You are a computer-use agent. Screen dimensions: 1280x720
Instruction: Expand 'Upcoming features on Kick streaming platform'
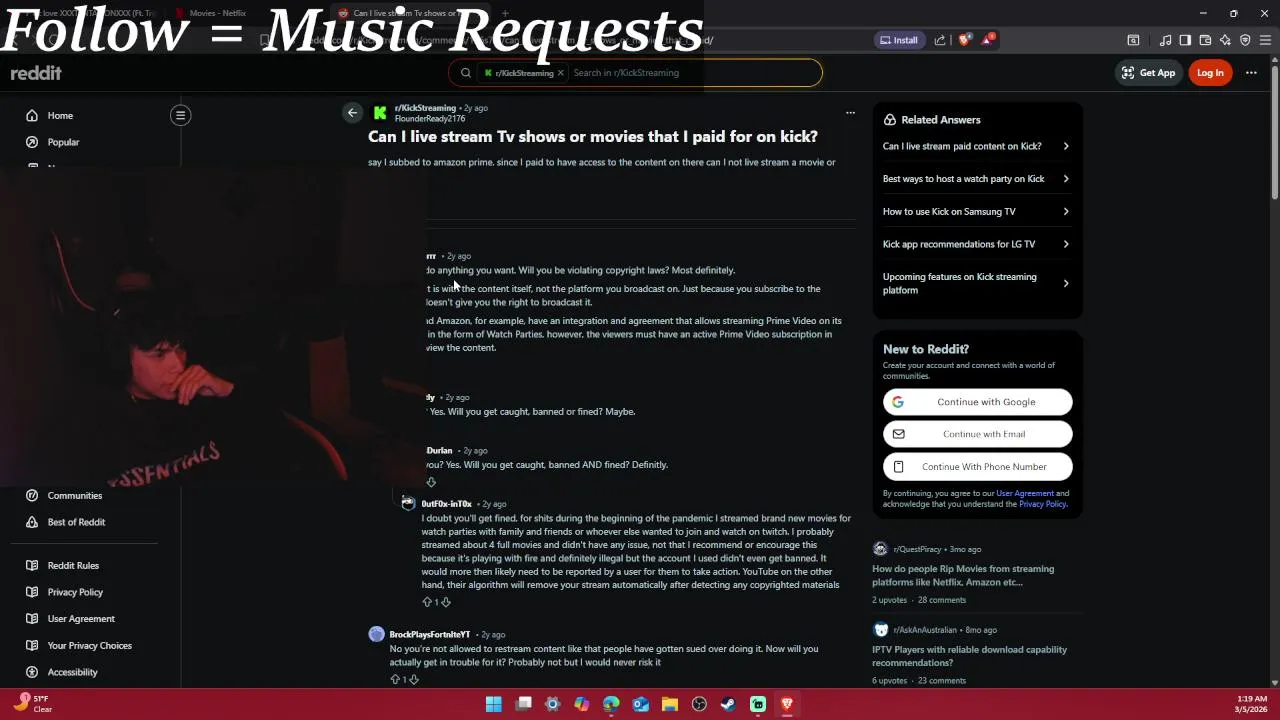tap(977, 283)
